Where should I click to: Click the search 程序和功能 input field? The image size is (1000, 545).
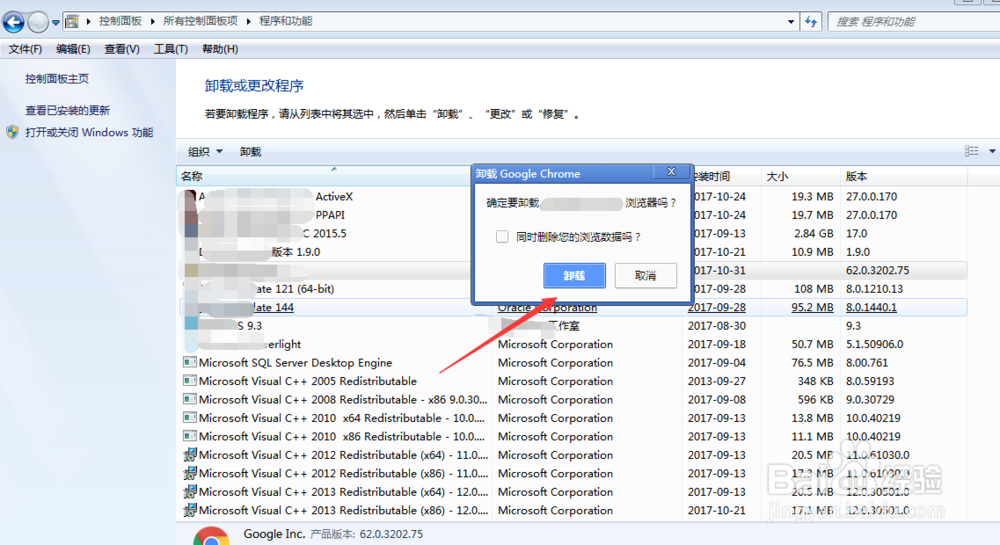click(x=916, y=22)
